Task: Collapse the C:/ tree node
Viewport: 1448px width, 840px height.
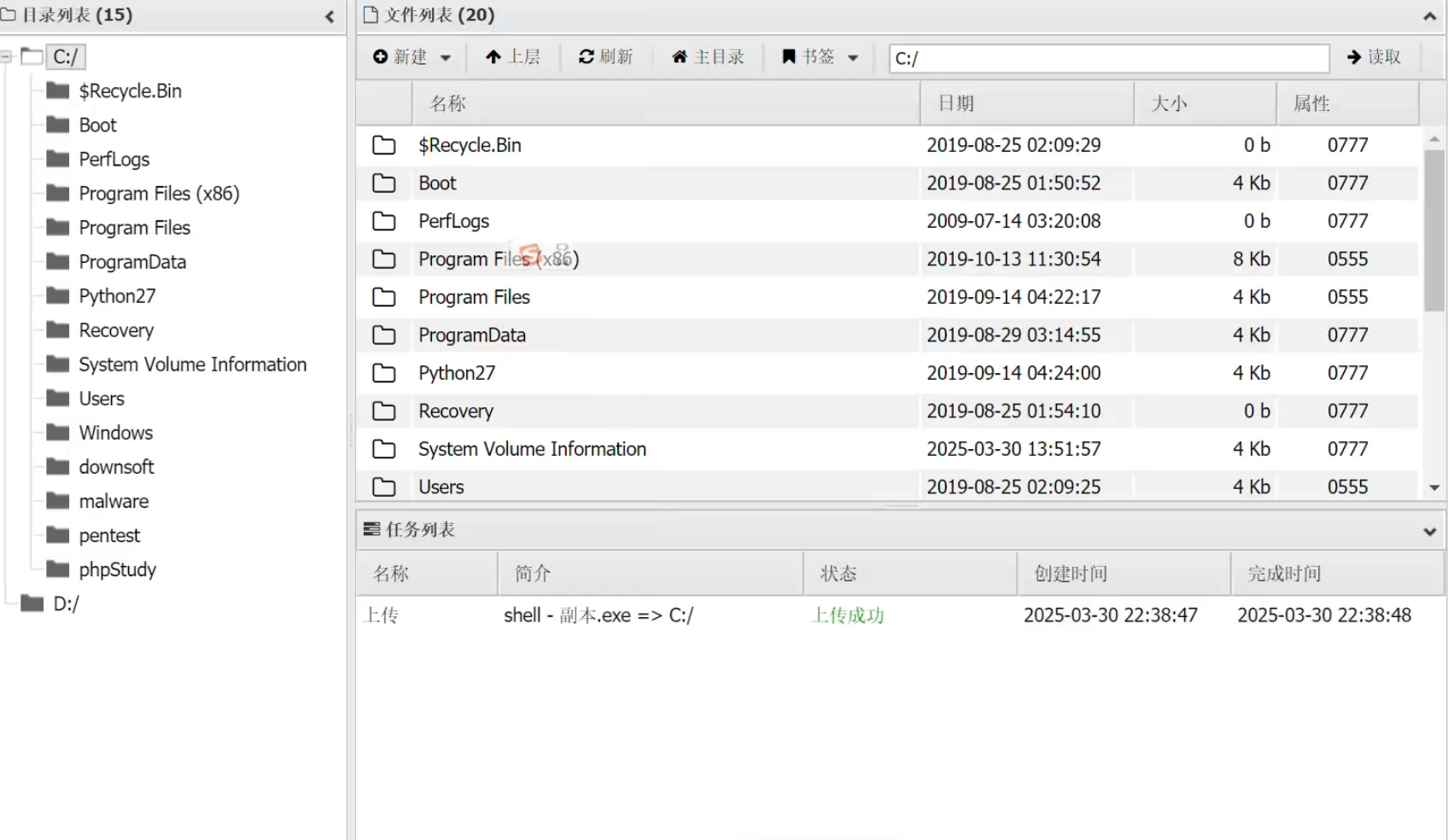Action: 7,57
